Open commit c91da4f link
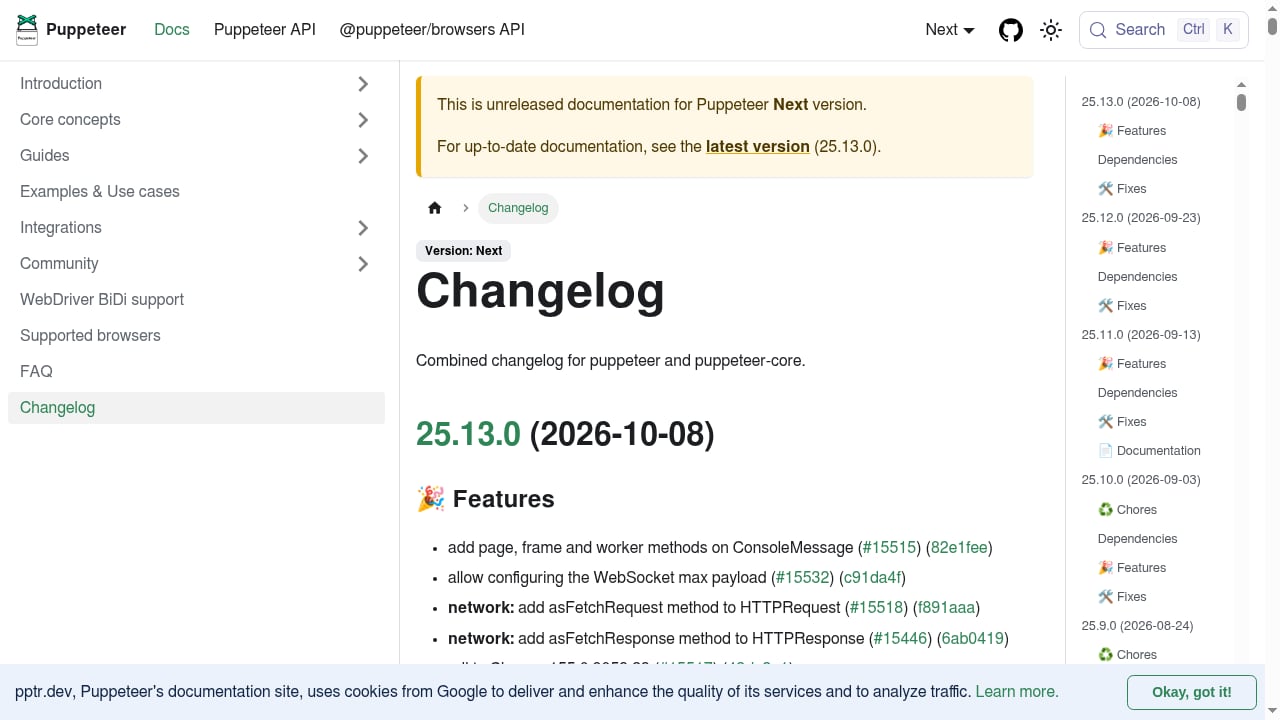 tap(872, 578)
